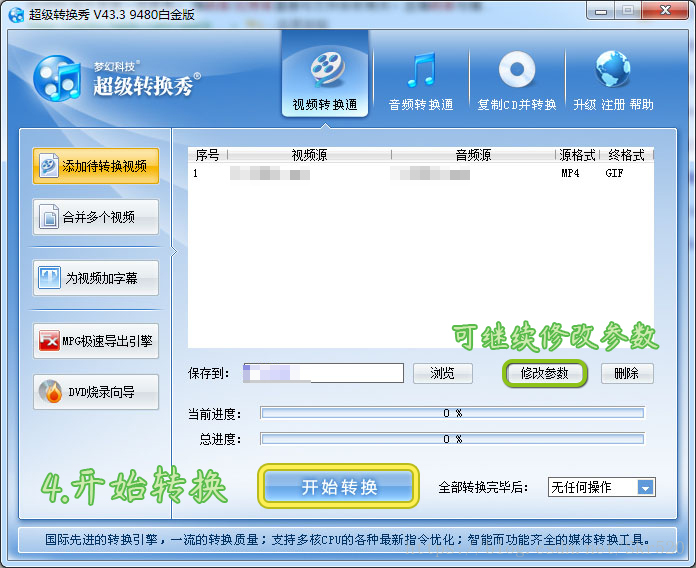Click the GIF target format cell

[614, 173]
